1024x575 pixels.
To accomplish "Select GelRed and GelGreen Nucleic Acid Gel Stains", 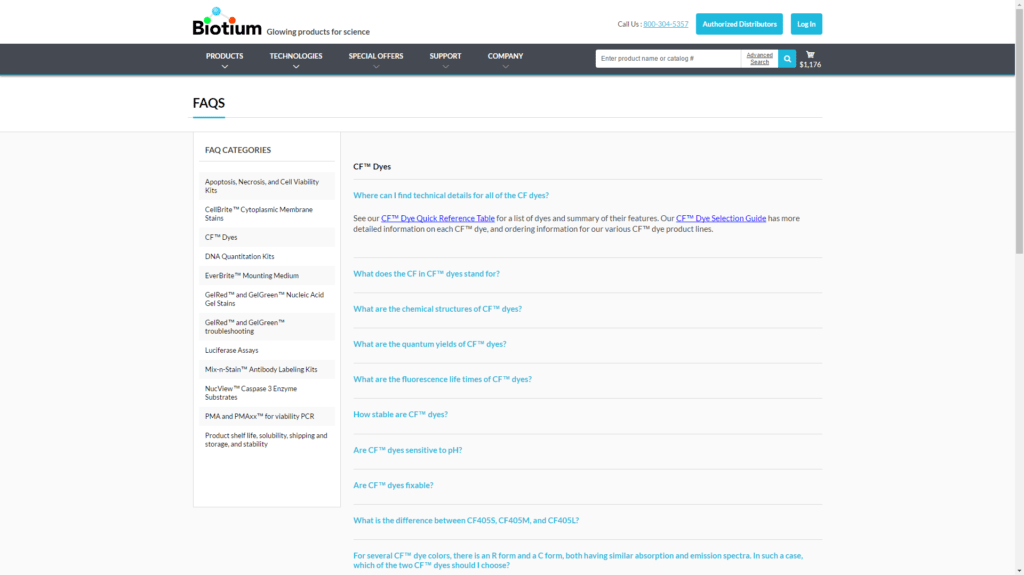I will [266, 299].
